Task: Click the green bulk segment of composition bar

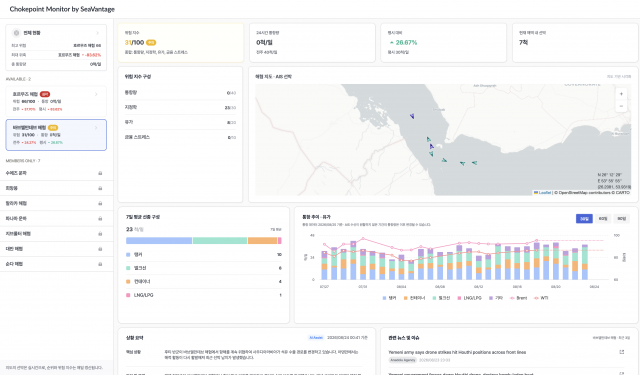Action: [x=220, y=241]
